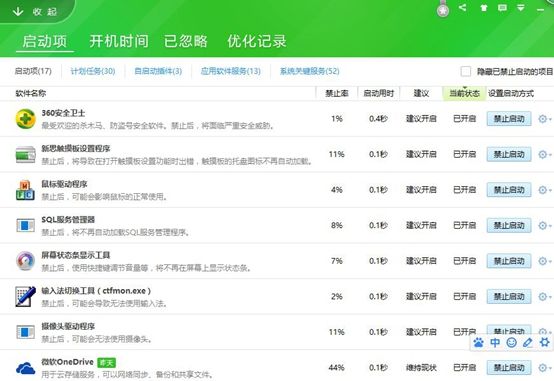Screen dimensions: 554x381
Task: Click 建议开启 in SQL服务管理器 row
Action: [x=421, y=225]
